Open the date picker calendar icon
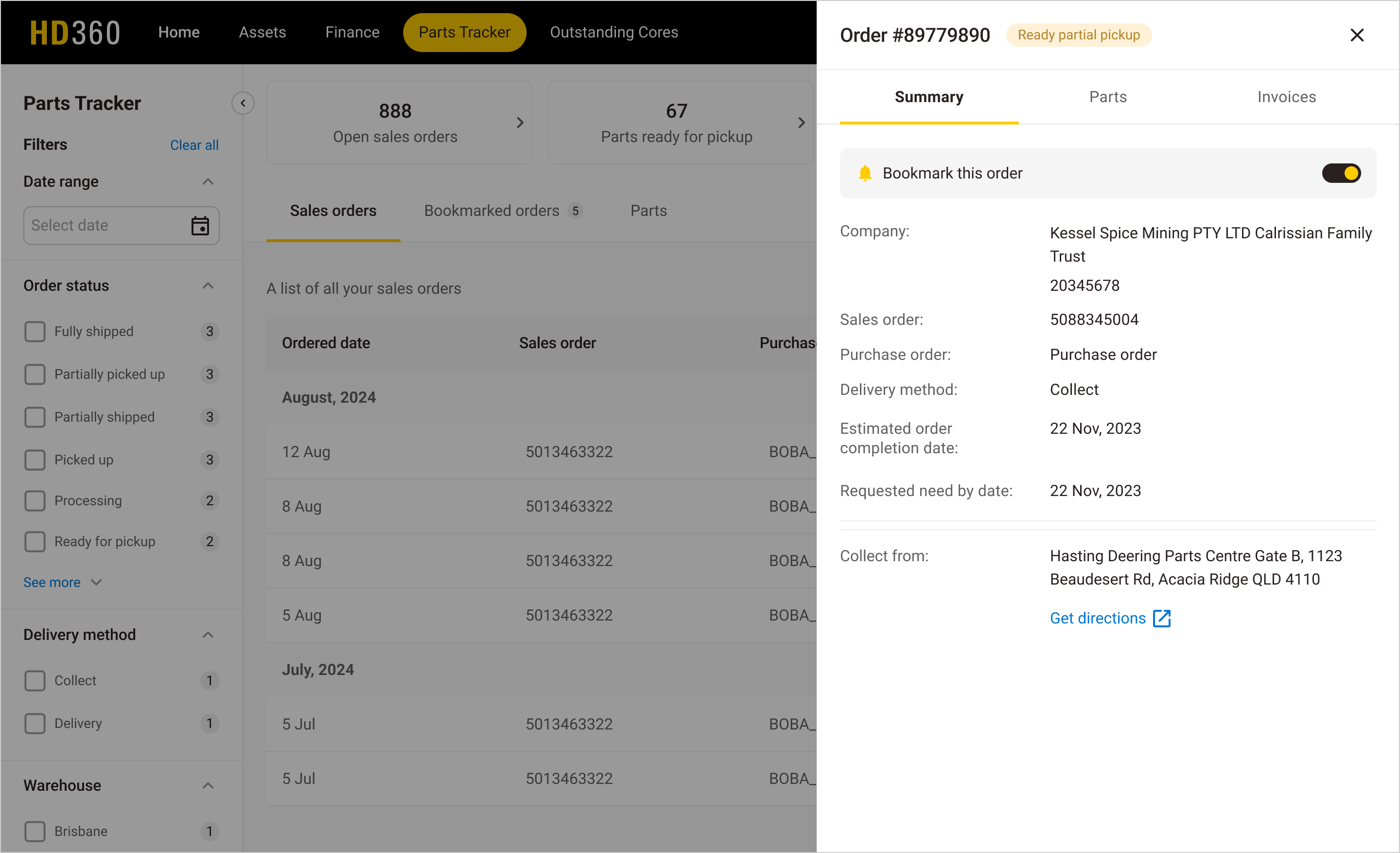The height and width of the screenshot is (853, 1400). point(200,226)
